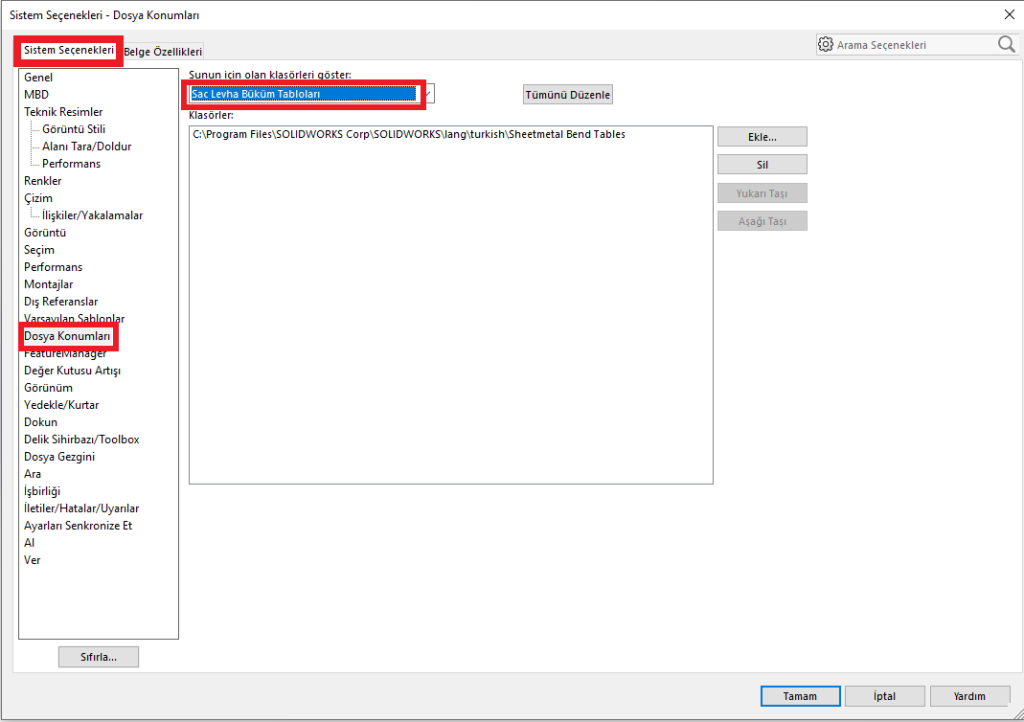Click the Sil button

[x=761, y=165]
